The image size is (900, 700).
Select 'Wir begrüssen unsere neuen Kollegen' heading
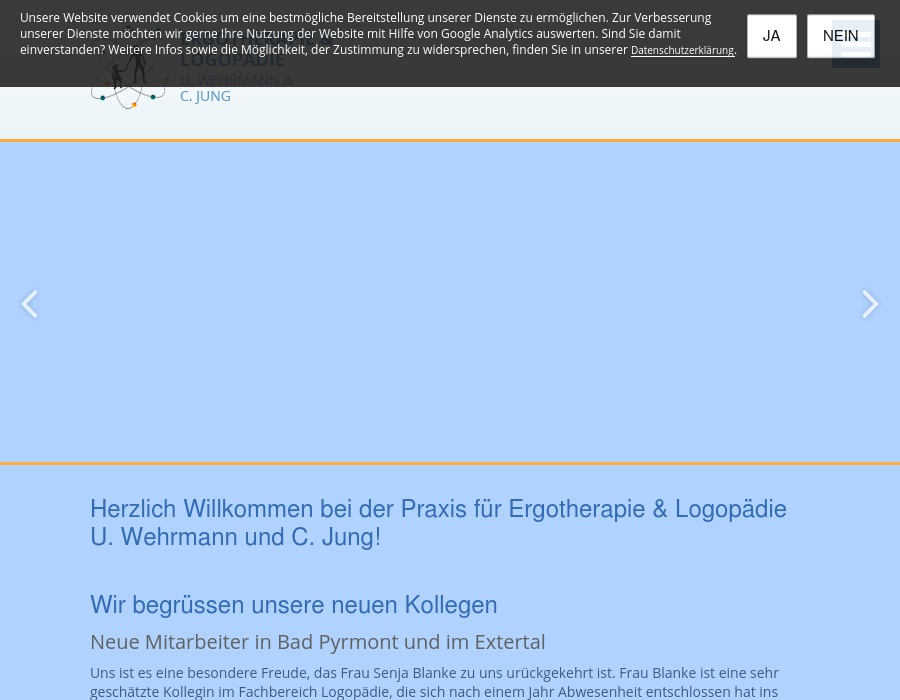293,605
